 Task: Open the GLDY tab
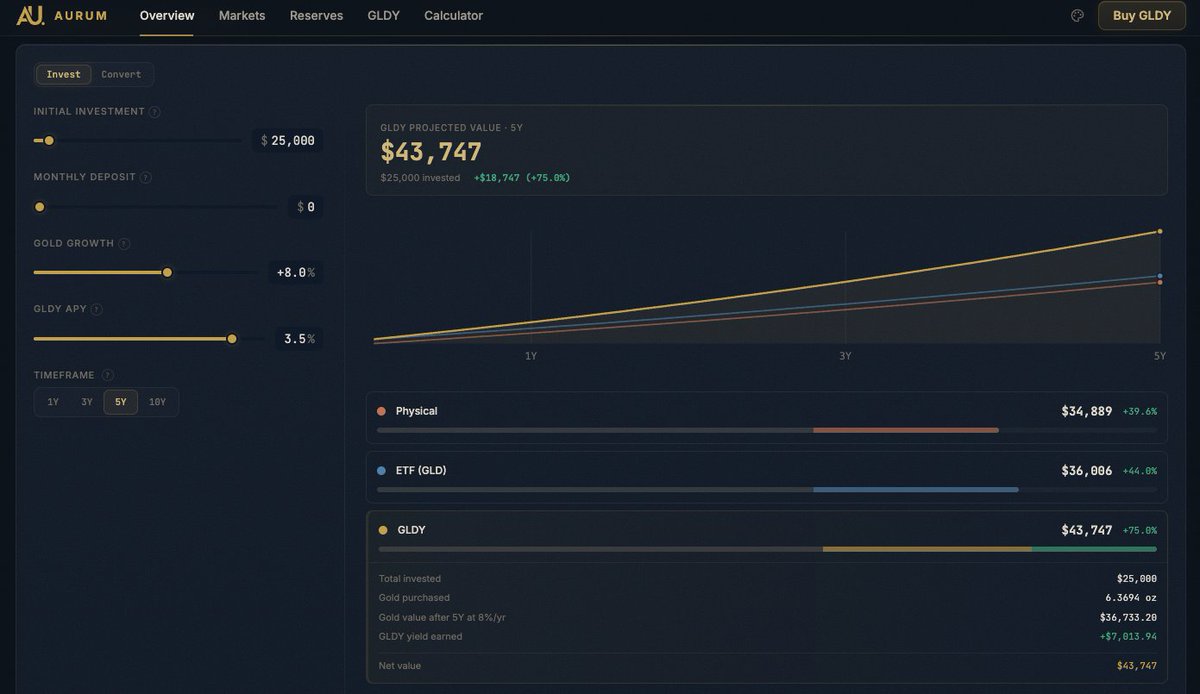pyautogui.click(x=384, y=16)
